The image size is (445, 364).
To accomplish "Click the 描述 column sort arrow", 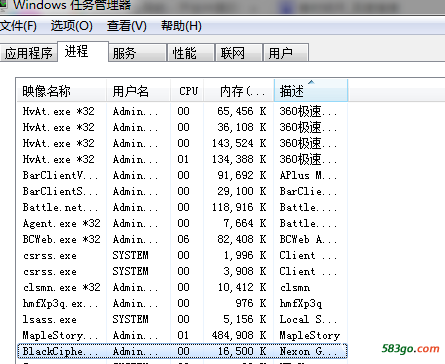I will point(311,82).
